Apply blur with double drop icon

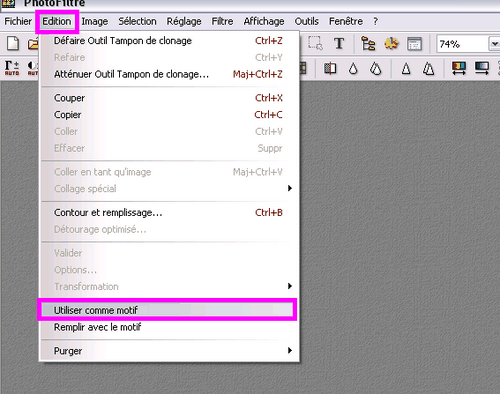coord(376,69)
